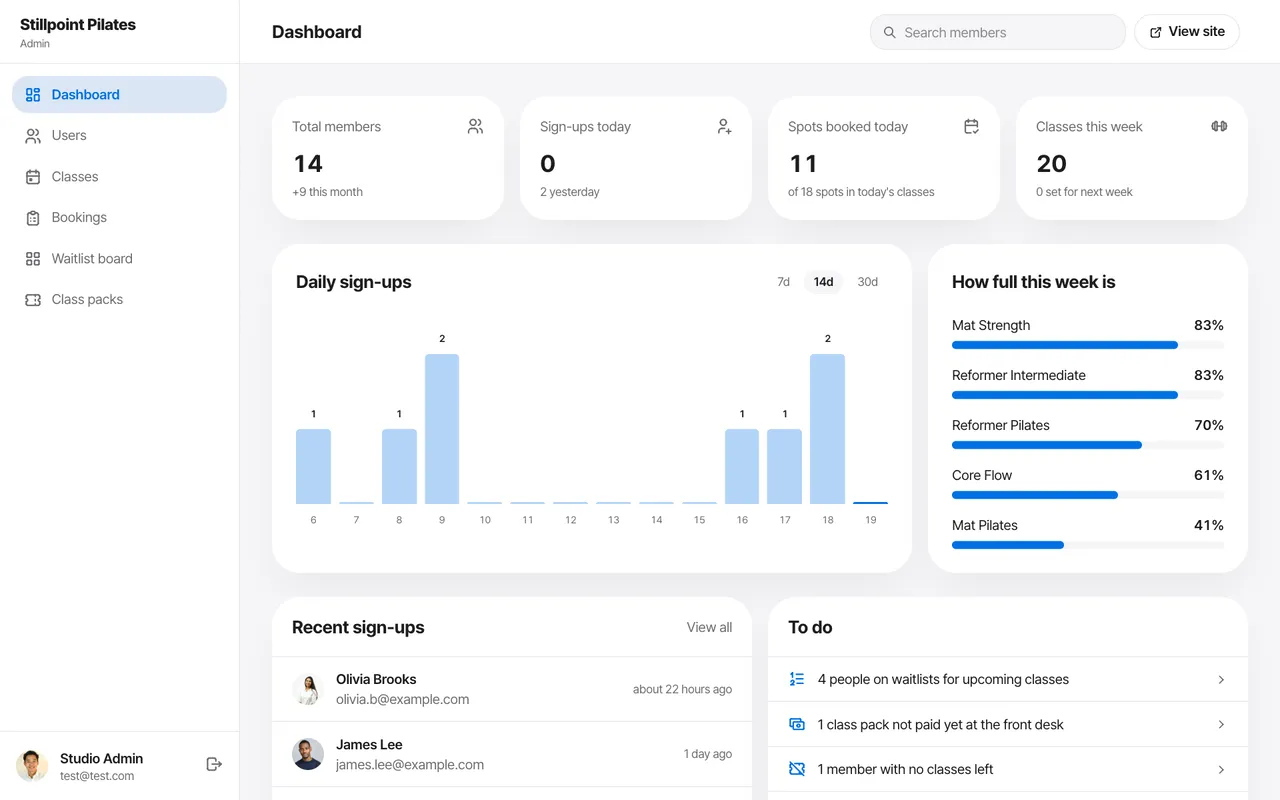Click the list icon beside waitlists to-do
Image resolution: width=1280 pixels, height=800 pixels.
pyautogui.click(x=797, y=679)
